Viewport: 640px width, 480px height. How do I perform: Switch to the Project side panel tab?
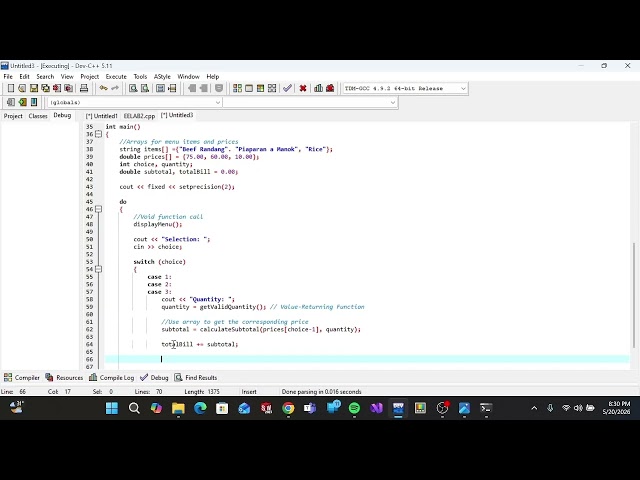tap(13, 116)
